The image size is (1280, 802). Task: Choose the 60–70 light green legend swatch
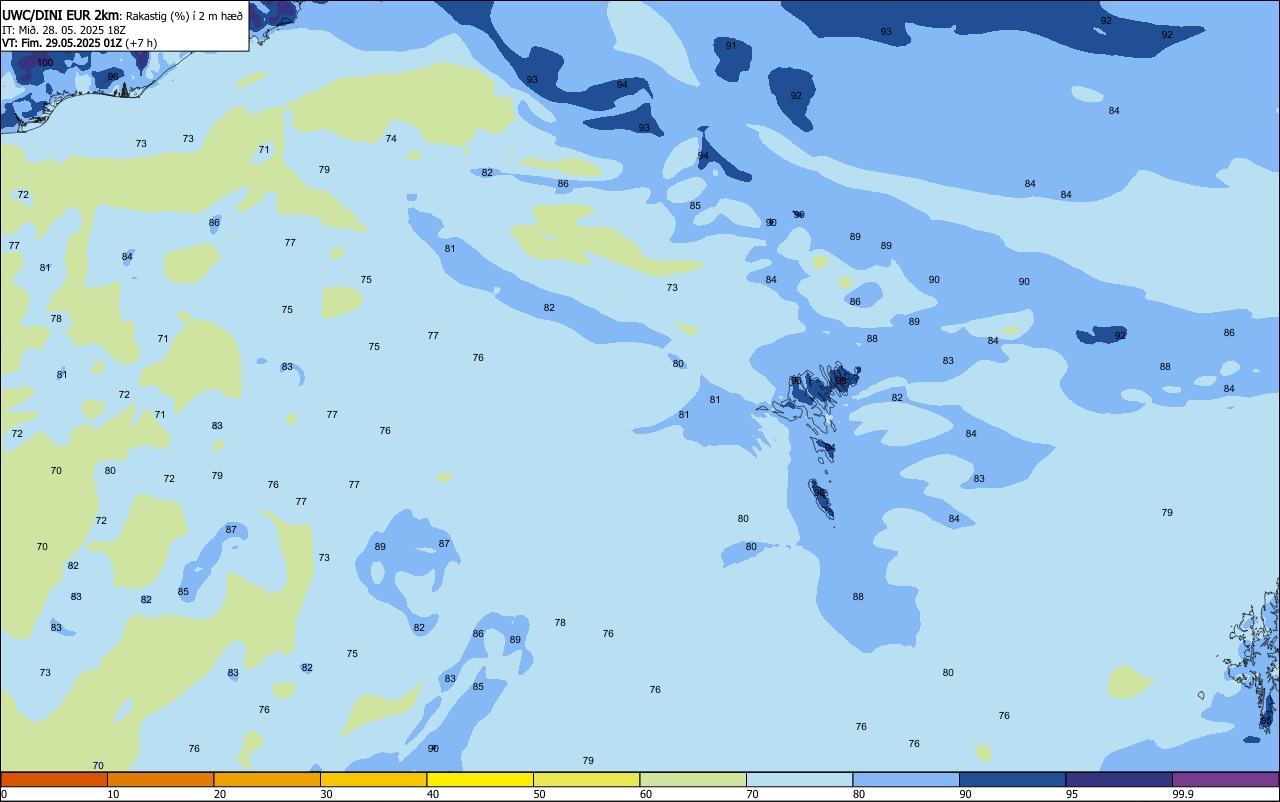(x=693, y=779)
